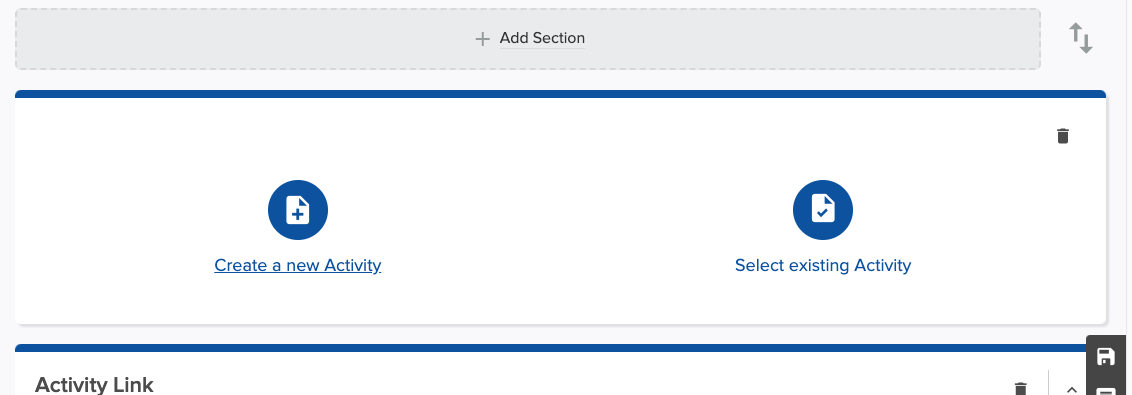Click the plus icon beside Add Section
Image resolution: width=1132 pixels, height=395 pixels.
pyautogui.click(x=482, y=39)
